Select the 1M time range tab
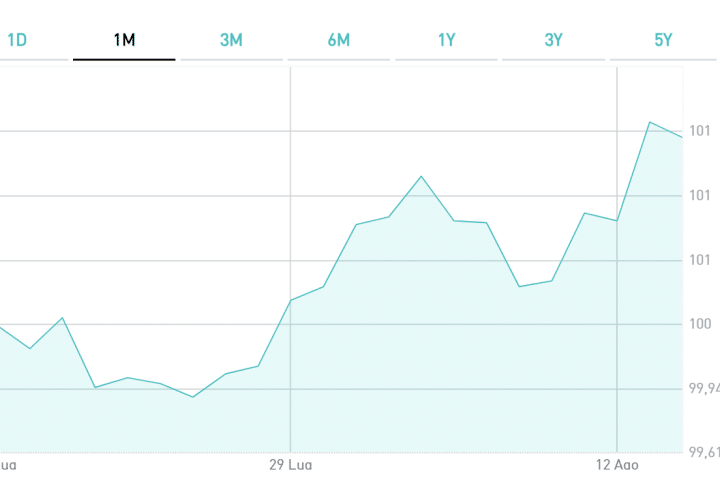The image size is (720, 480). (124, 40)
